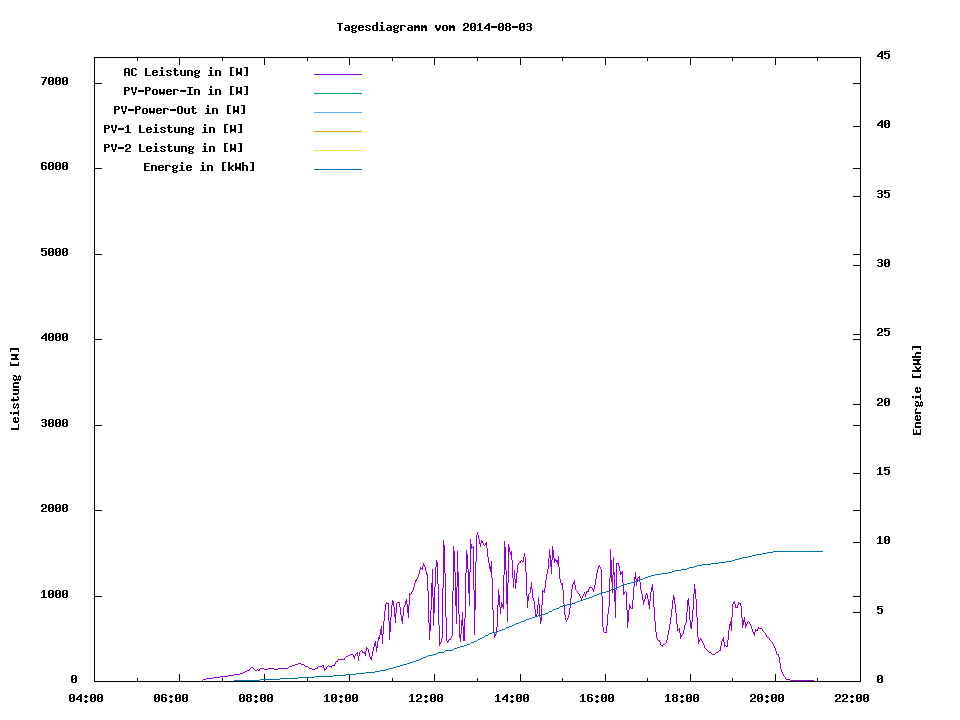The image size is (960, 720).
Task: Click the right axis title Energie [kWh]
Action: 918,391
